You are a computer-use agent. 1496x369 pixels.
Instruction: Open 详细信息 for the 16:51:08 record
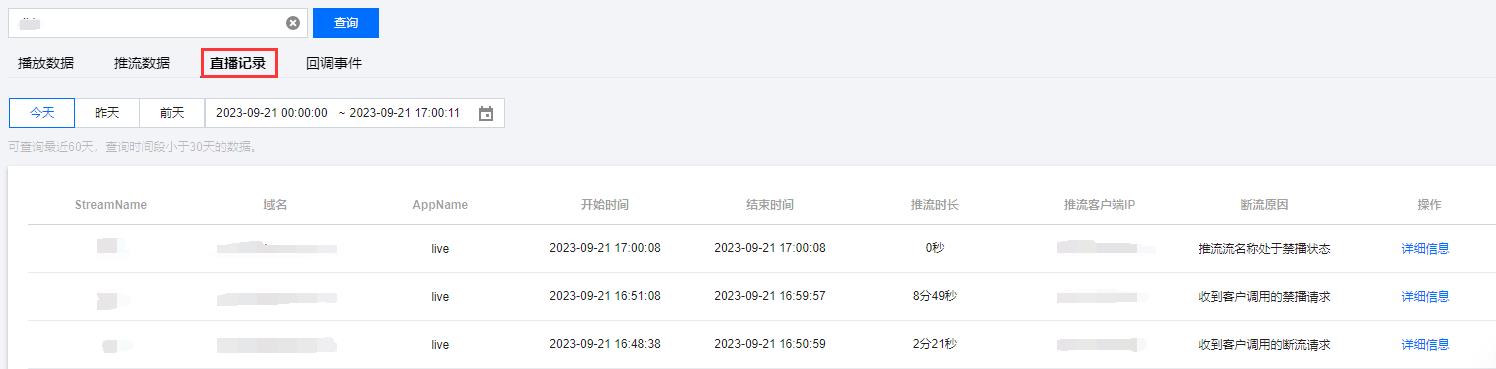click(x=1425, y=297)
